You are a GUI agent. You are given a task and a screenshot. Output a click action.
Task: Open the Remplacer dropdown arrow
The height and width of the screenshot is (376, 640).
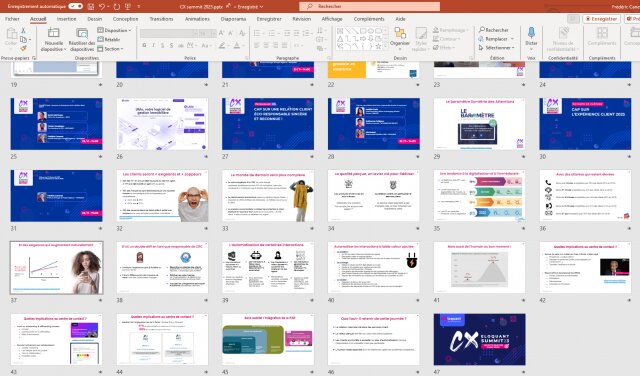click(513, 39)
